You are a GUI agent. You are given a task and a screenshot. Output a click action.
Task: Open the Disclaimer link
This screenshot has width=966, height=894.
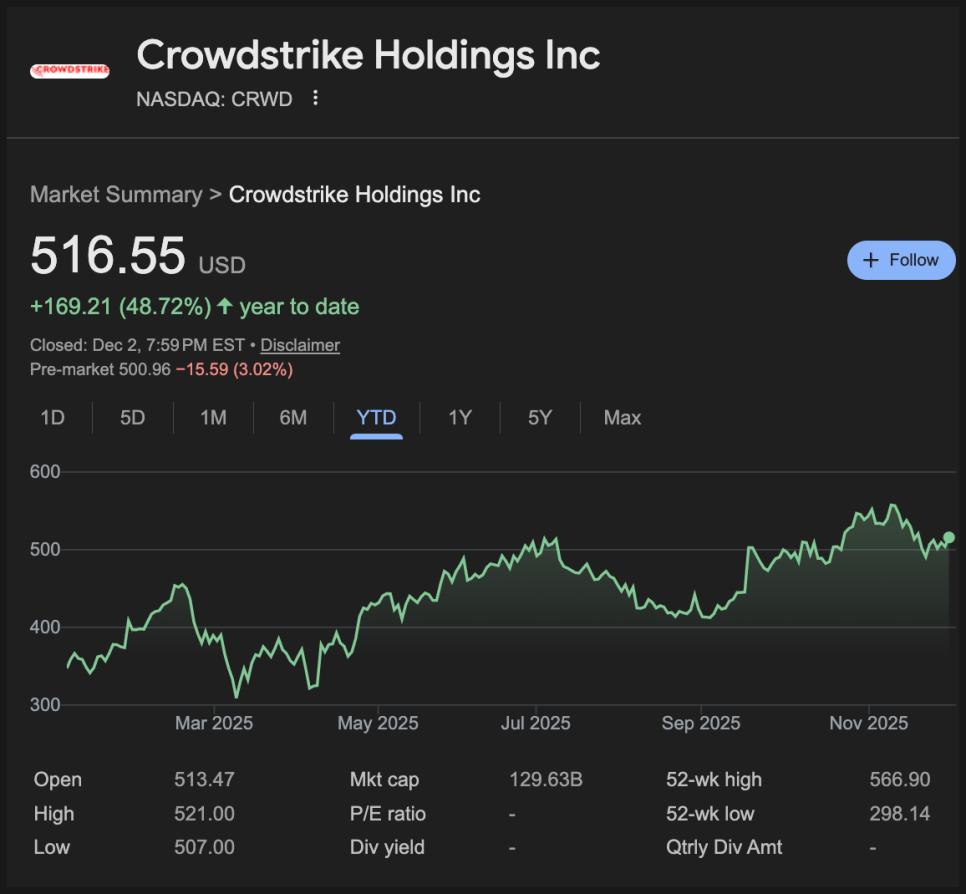point(300,345)
